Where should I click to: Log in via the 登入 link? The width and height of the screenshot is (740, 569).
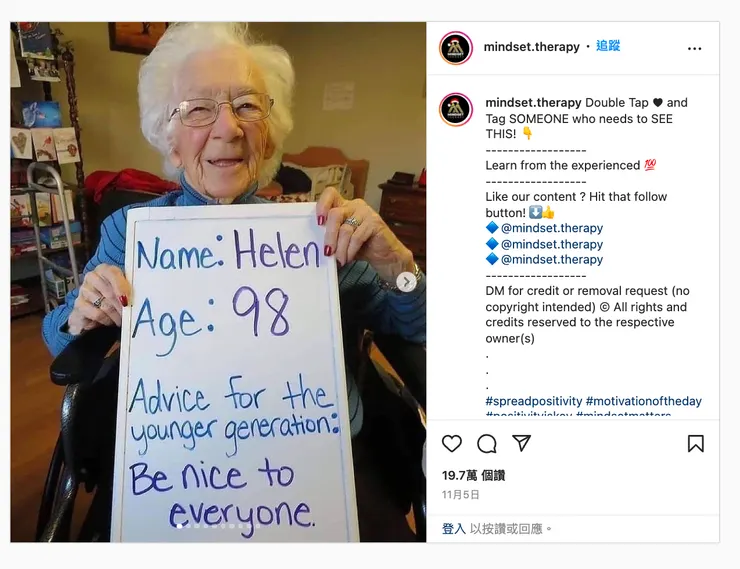[x=454, y=529]
